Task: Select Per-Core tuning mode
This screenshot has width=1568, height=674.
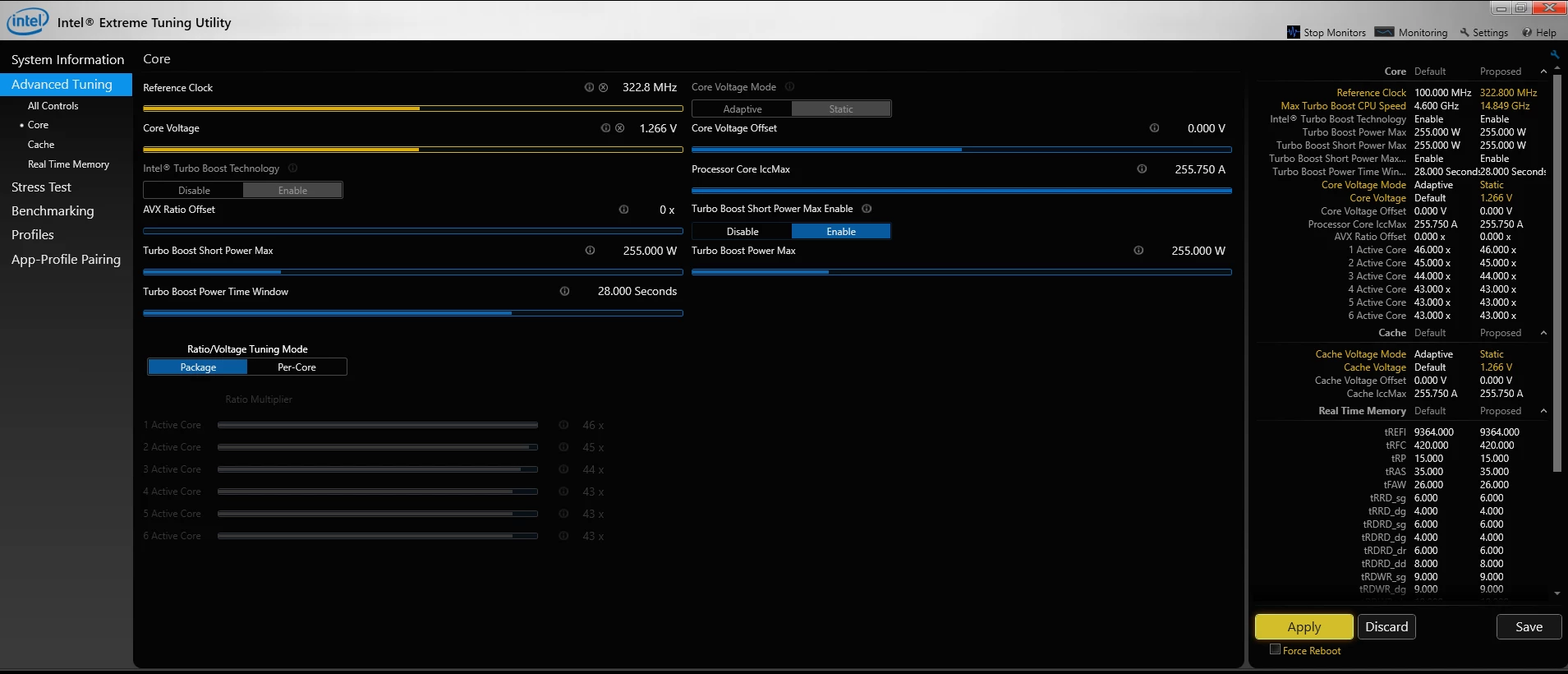Action: 297,367
